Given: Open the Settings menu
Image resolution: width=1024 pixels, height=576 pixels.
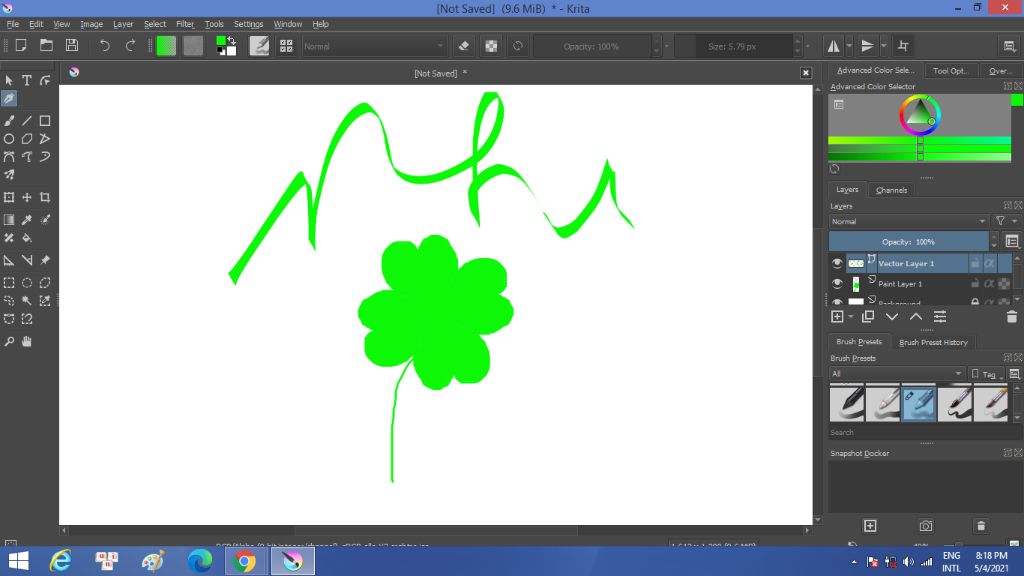Looking at the screenshot, I should click(x=248, y=24).
